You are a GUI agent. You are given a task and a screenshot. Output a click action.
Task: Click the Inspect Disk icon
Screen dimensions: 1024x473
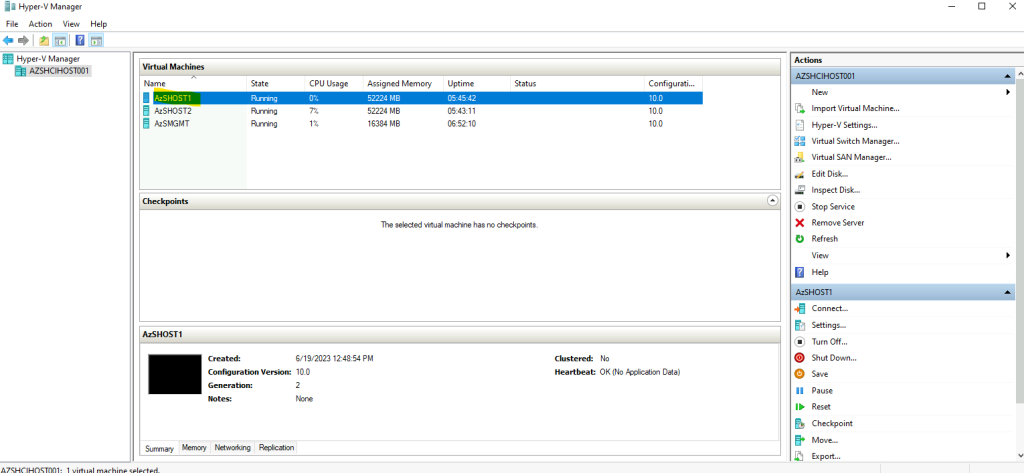(799, 190)
